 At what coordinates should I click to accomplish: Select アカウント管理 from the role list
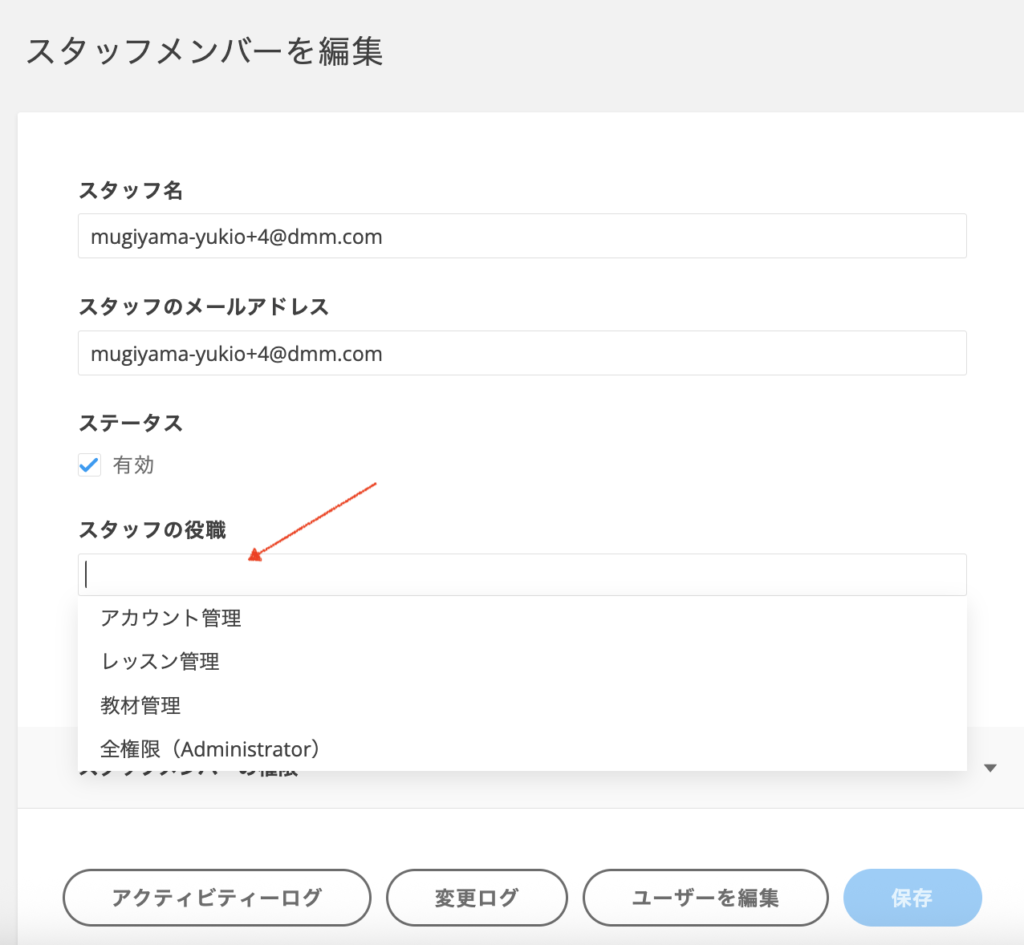click(171, 618)
